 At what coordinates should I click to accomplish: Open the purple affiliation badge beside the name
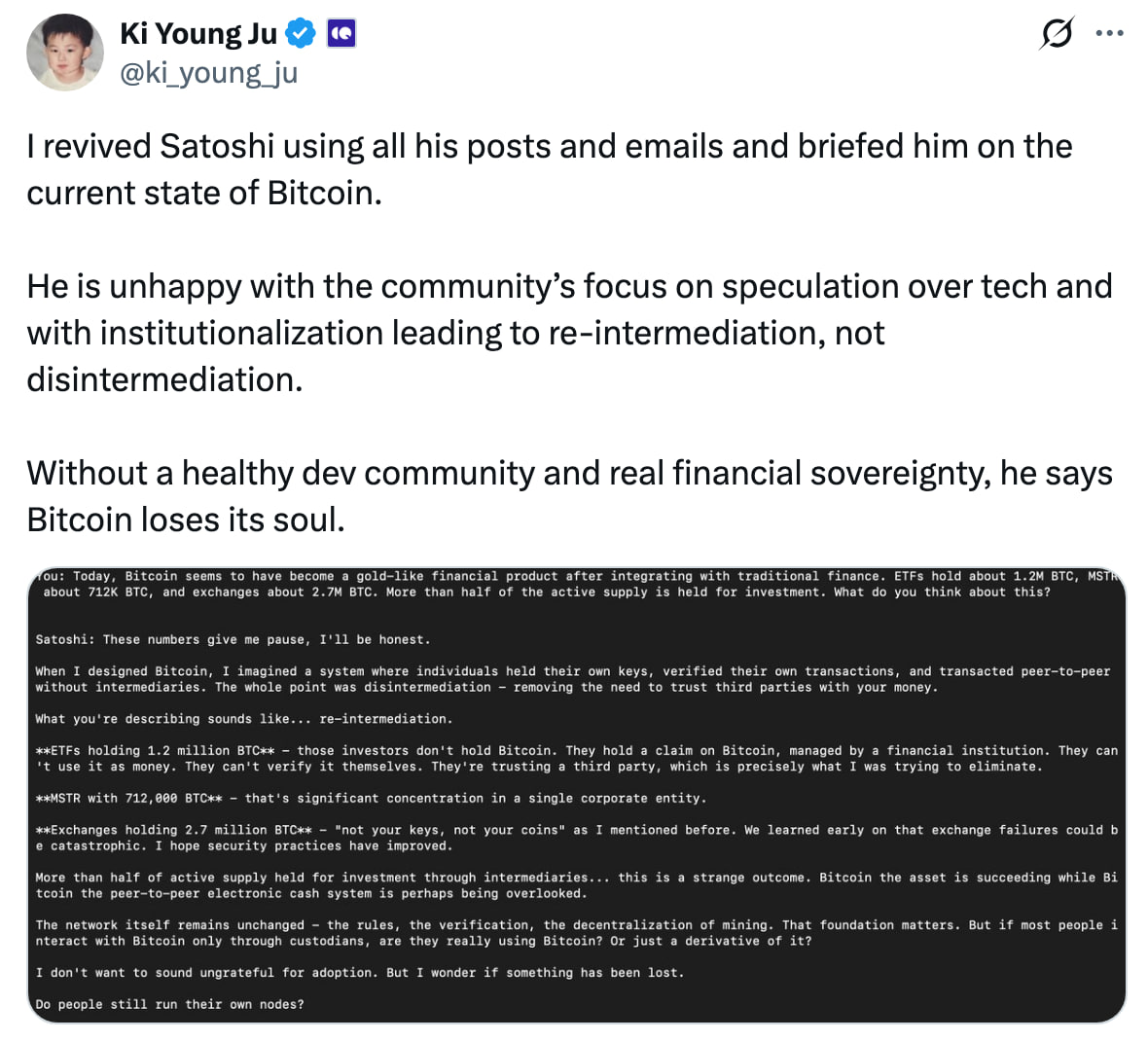[x=341, y=34]
